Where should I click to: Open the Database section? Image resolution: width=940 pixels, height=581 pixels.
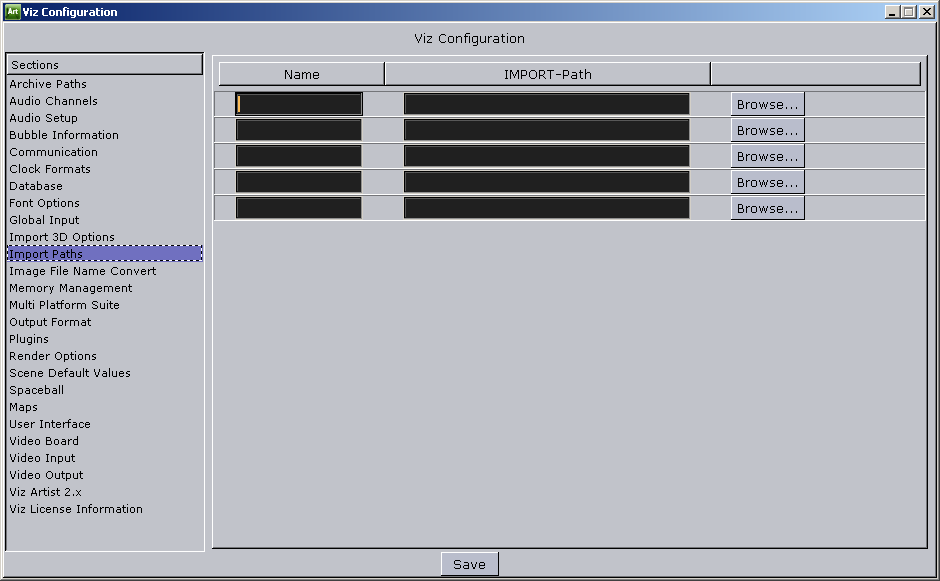point(36,186)
